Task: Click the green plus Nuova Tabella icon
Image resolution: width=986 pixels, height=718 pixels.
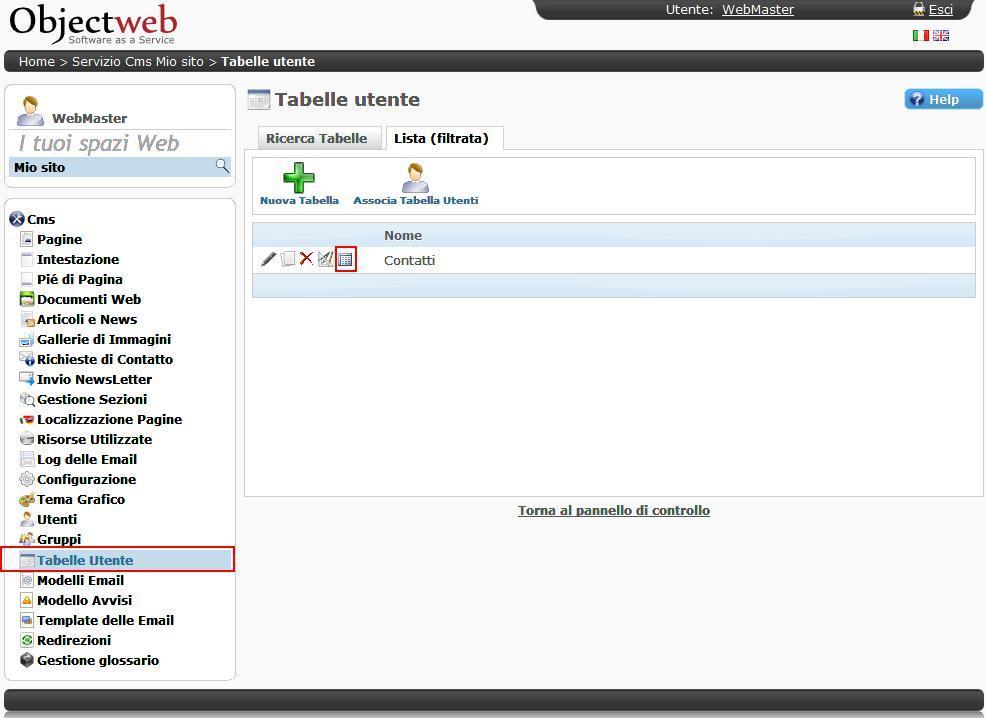Action: (x=298, y=179)
